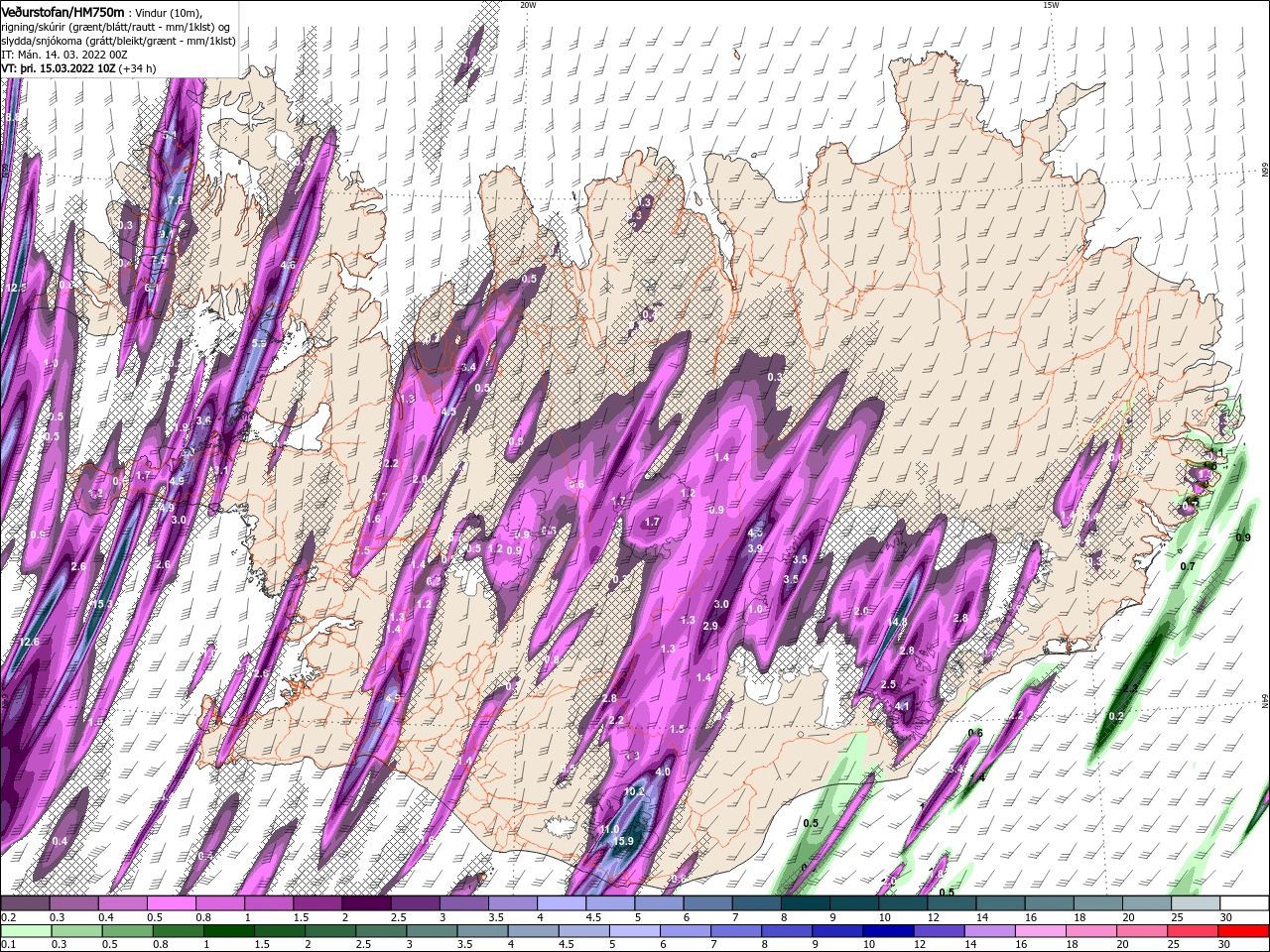Click the 11.0 precipitation value on the map
This screenshot has height=952, width=1270.
tap(609, 829)
